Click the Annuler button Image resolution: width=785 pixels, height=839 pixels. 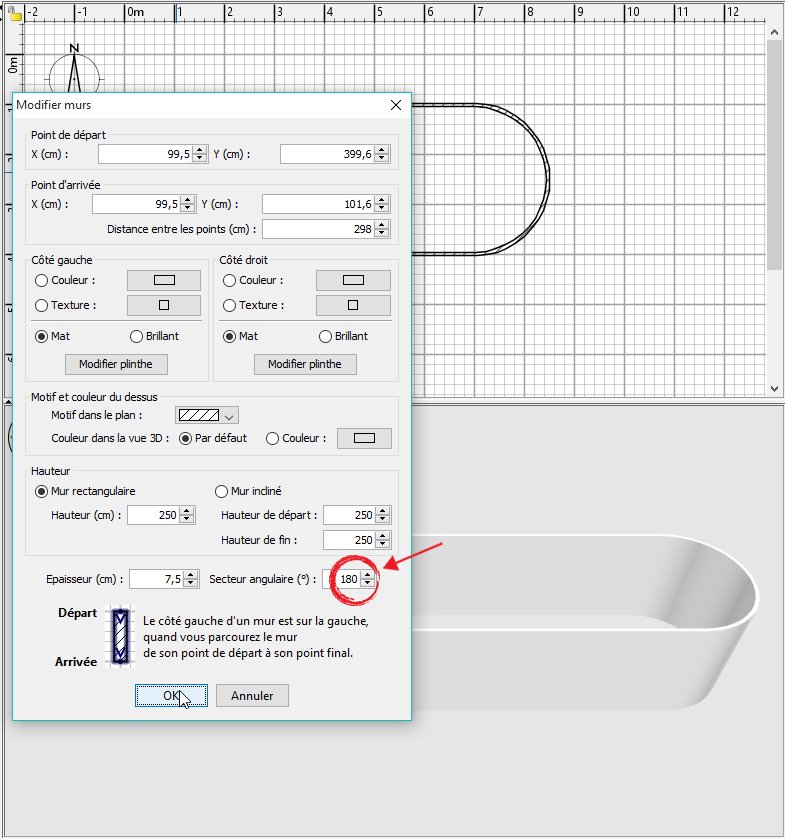[x=252, y=696]
